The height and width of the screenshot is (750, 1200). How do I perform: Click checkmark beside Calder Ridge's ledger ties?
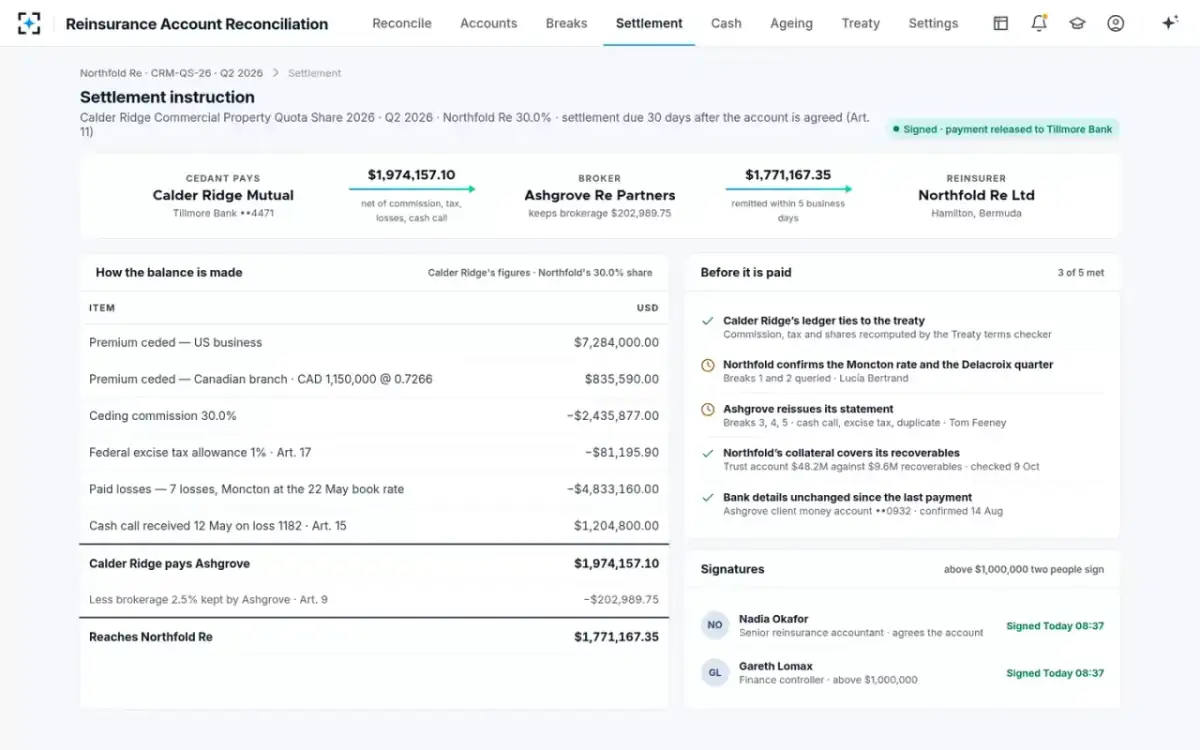pyautogui.click(x=708, y=321)
